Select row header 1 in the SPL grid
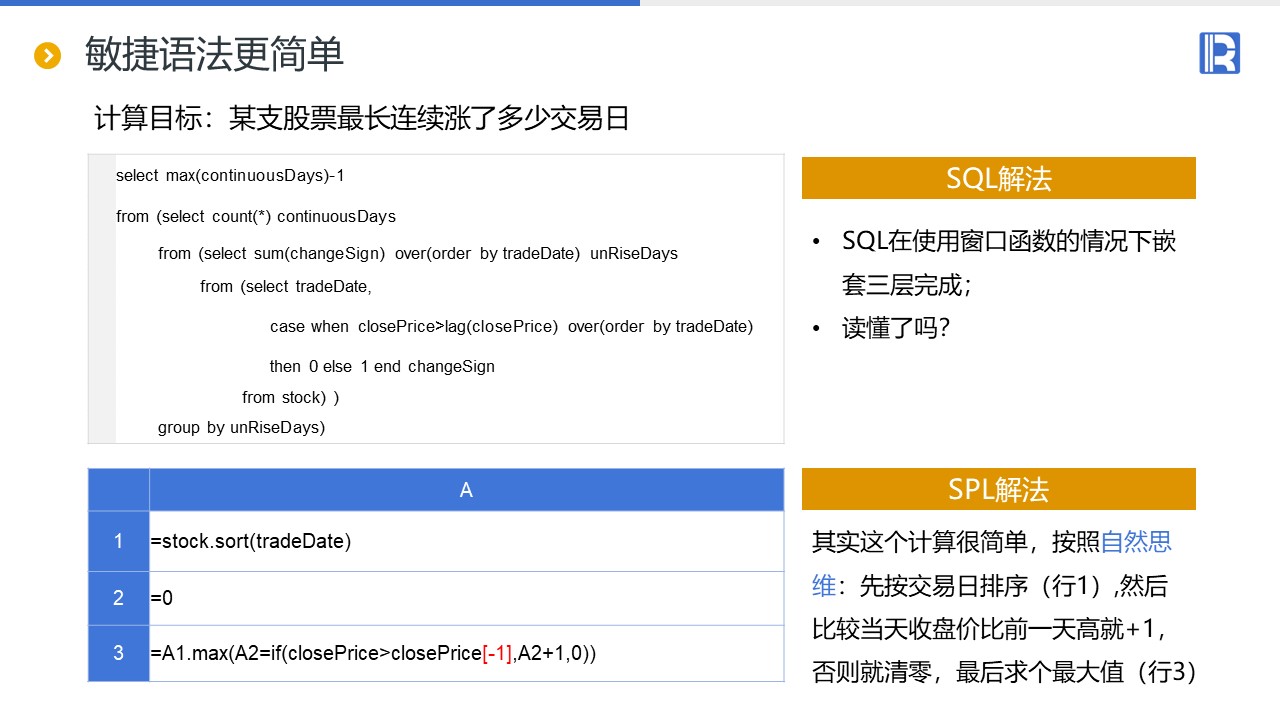 pos(118,541)
